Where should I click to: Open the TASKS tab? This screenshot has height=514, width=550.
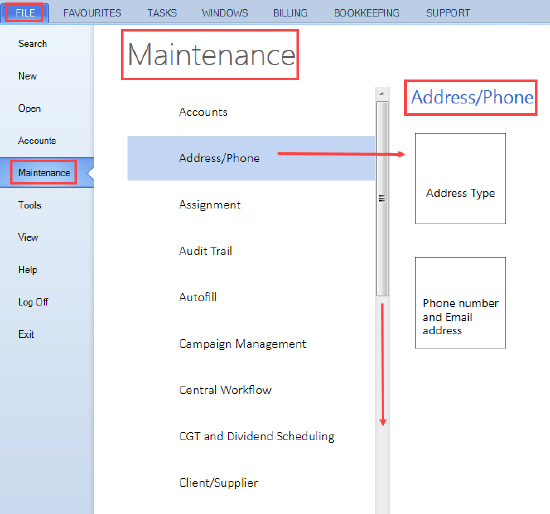(162, 13)
